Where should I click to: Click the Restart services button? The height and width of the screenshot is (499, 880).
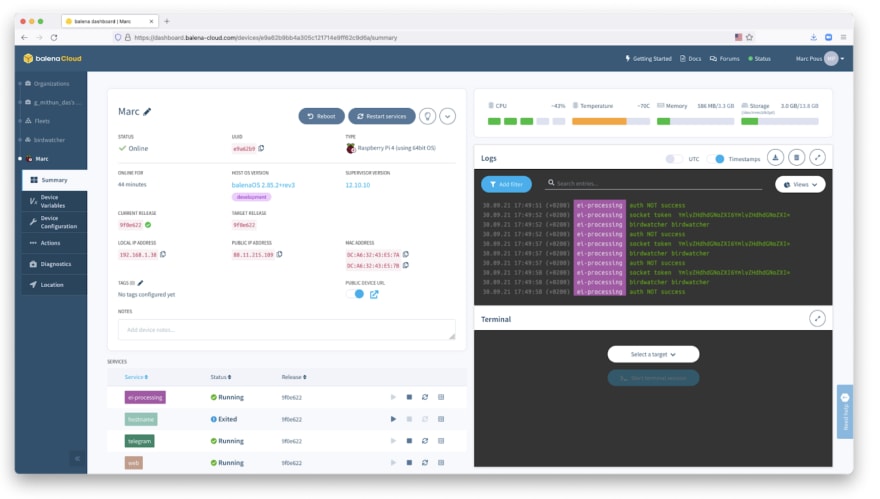pos(382,116)
